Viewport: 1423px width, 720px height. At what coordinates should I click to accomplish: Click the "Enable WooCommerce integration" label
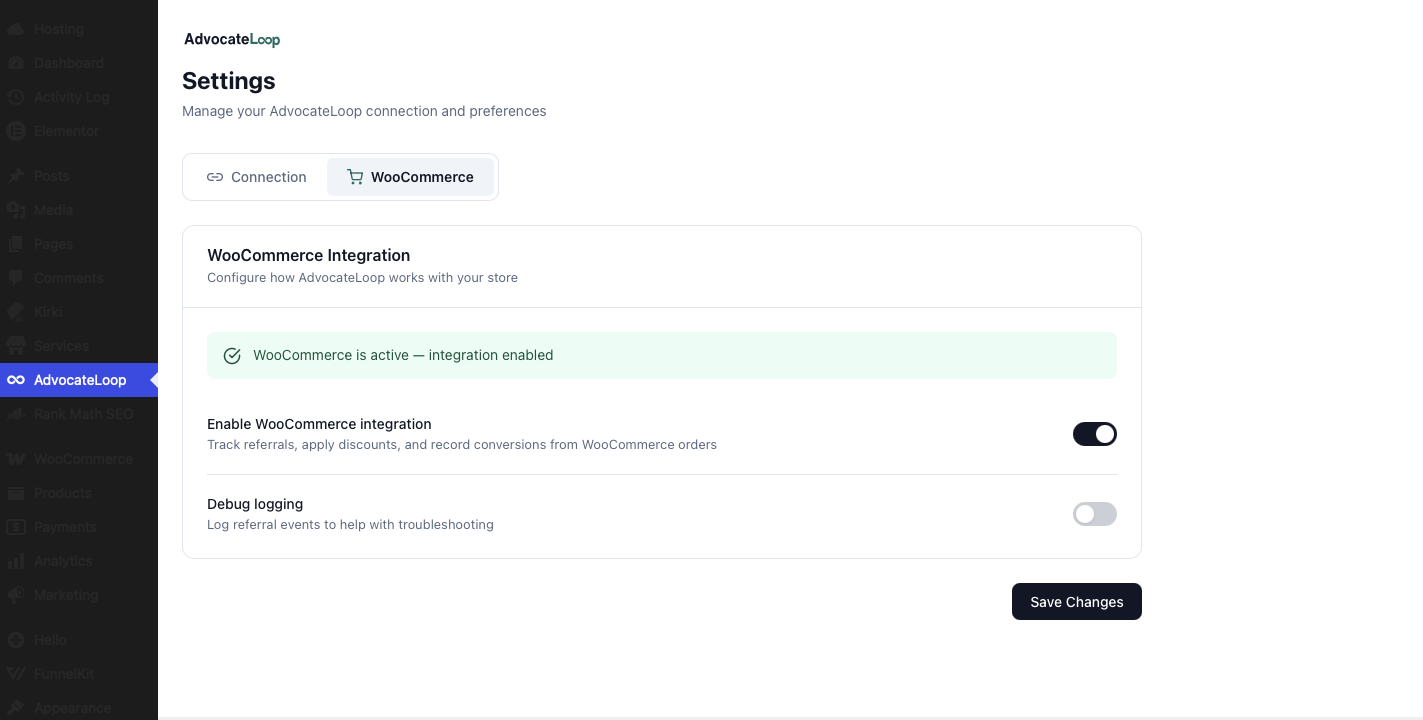(319, 424)
